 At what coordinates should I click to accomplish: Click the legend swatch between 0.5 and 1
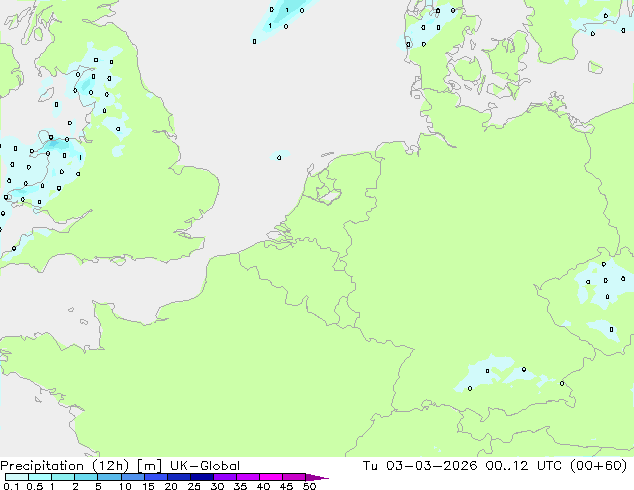point(40,477)
